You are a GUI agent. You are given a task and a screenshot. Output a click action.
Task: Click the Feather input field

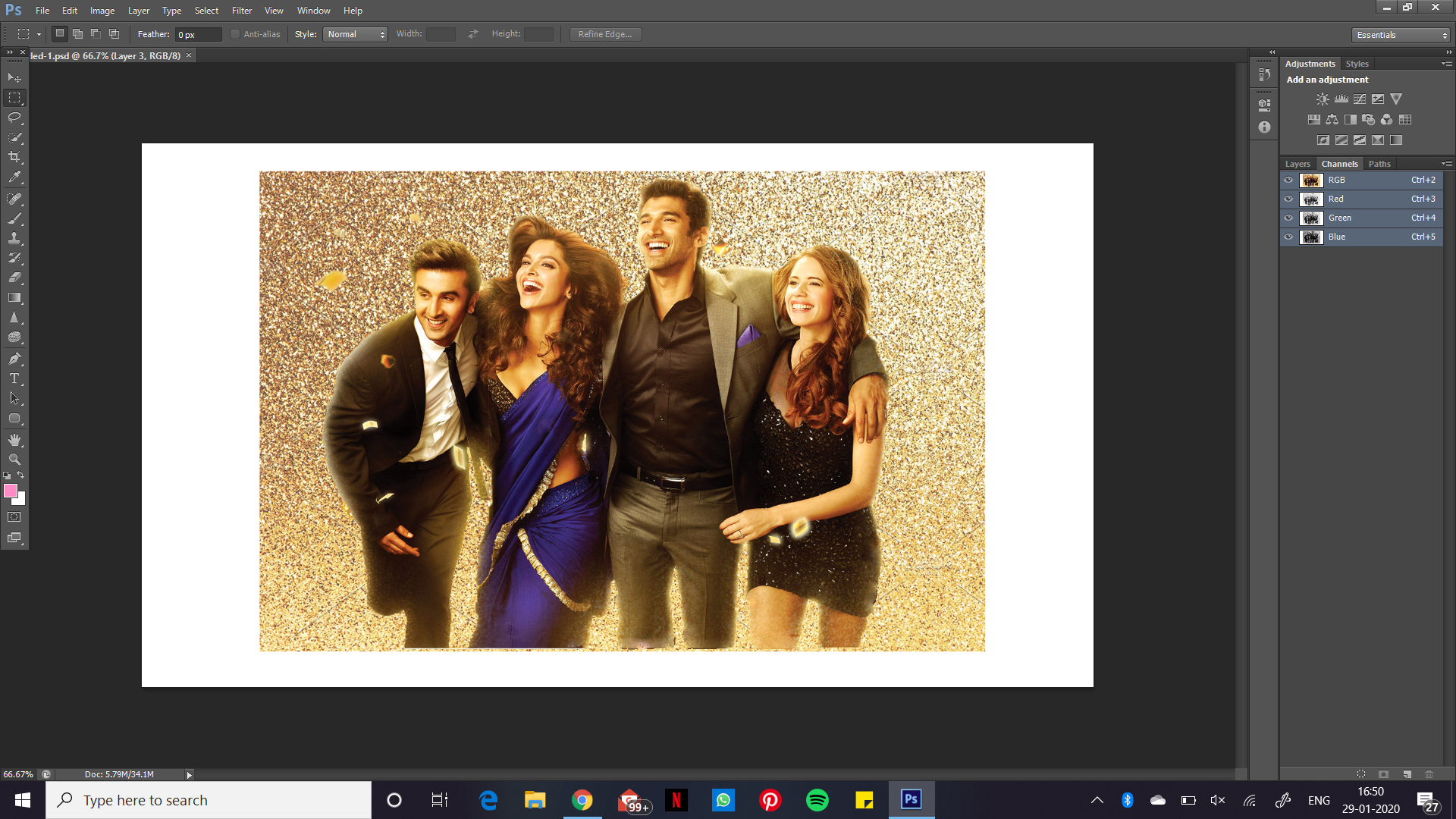[x=198, y=35]
